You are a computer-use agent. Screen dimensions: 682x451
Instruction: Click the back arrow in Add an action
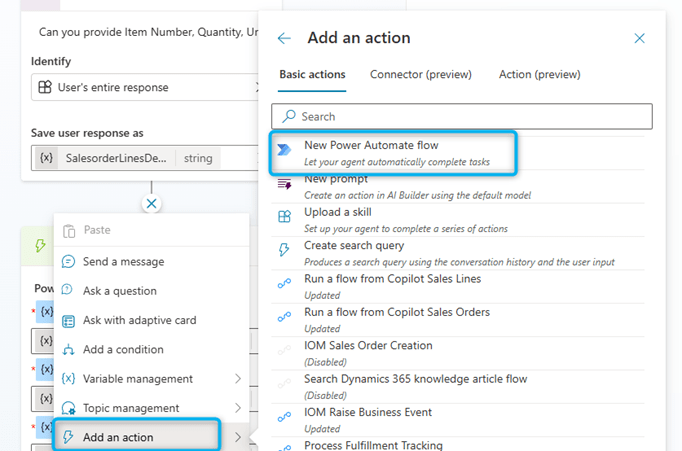coord(284,38)
